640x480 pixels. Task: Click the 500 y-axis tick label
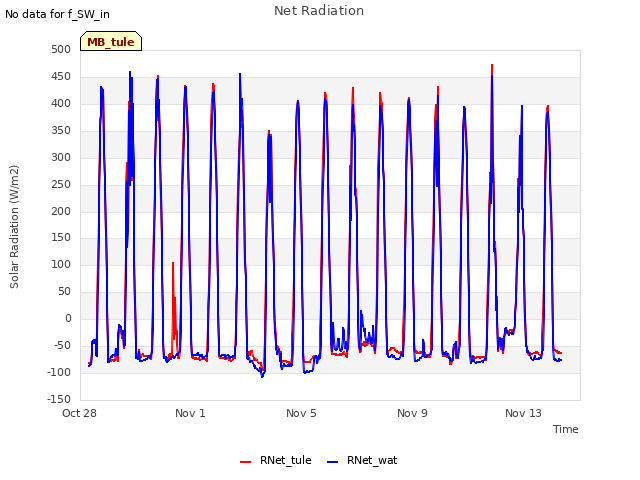coord(61,49)
